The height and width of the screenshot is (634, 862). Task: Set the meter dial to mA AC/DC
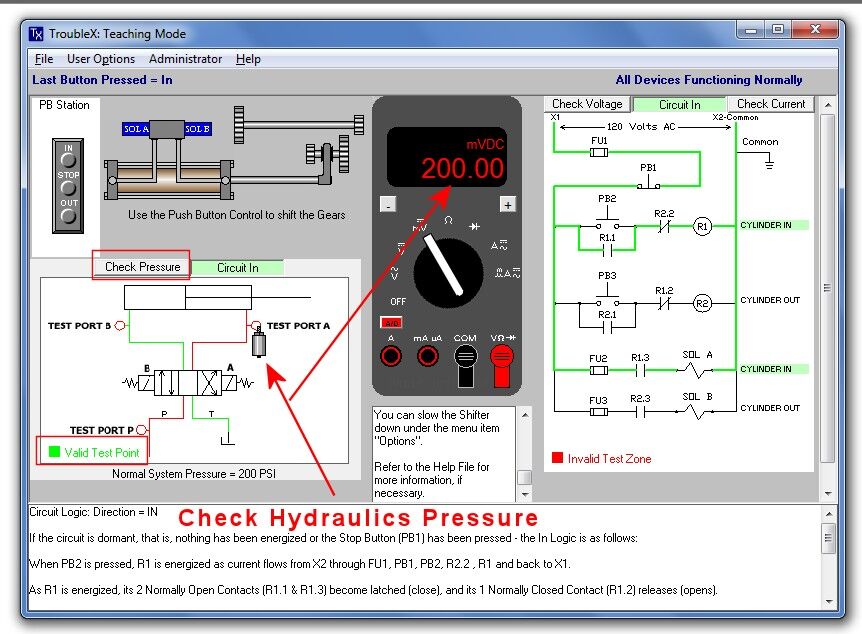[507, 273]
